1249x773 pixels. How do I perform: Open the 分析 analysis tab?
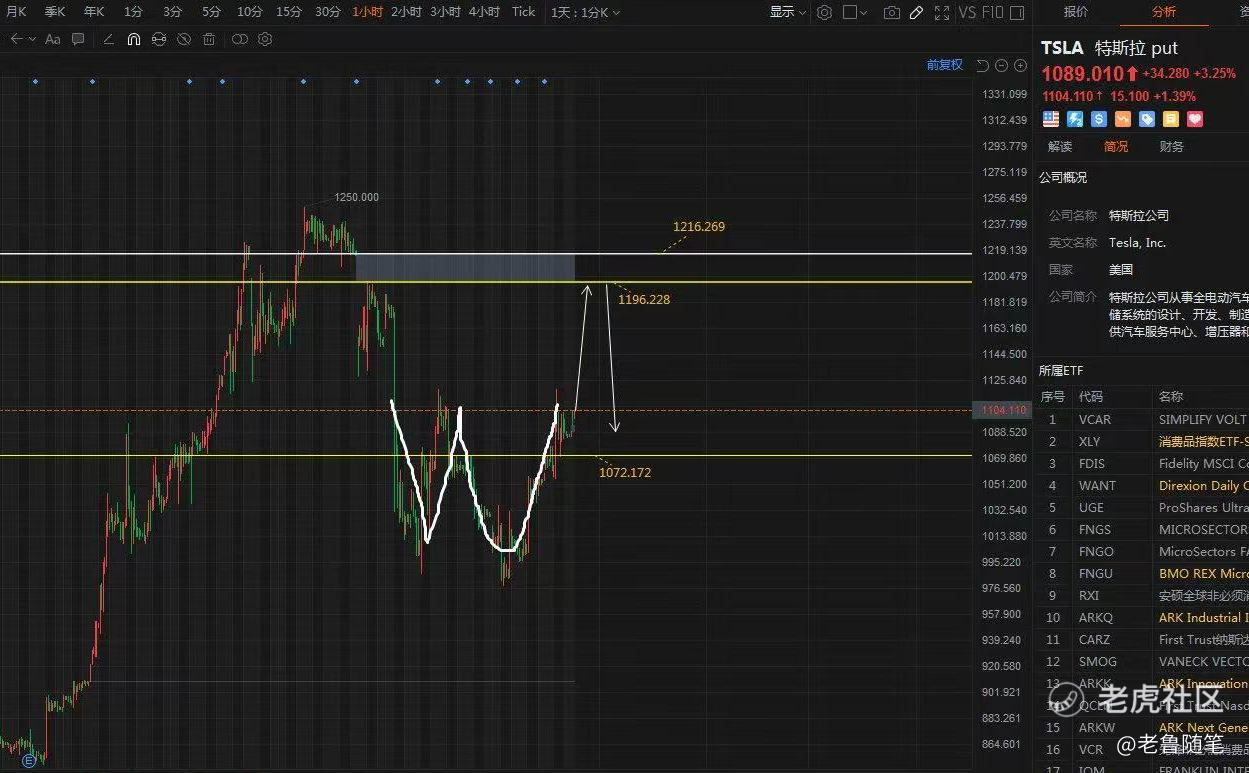1164,12
